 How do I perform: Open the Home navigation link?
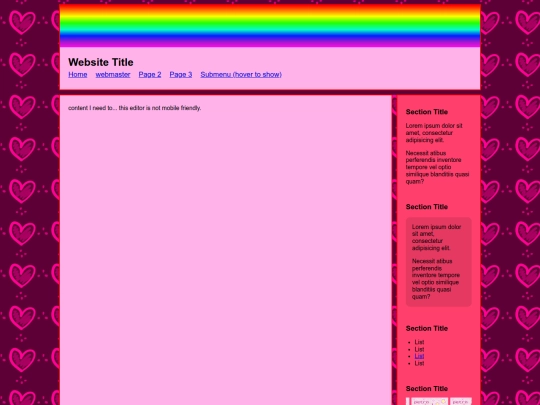point(77,74)
